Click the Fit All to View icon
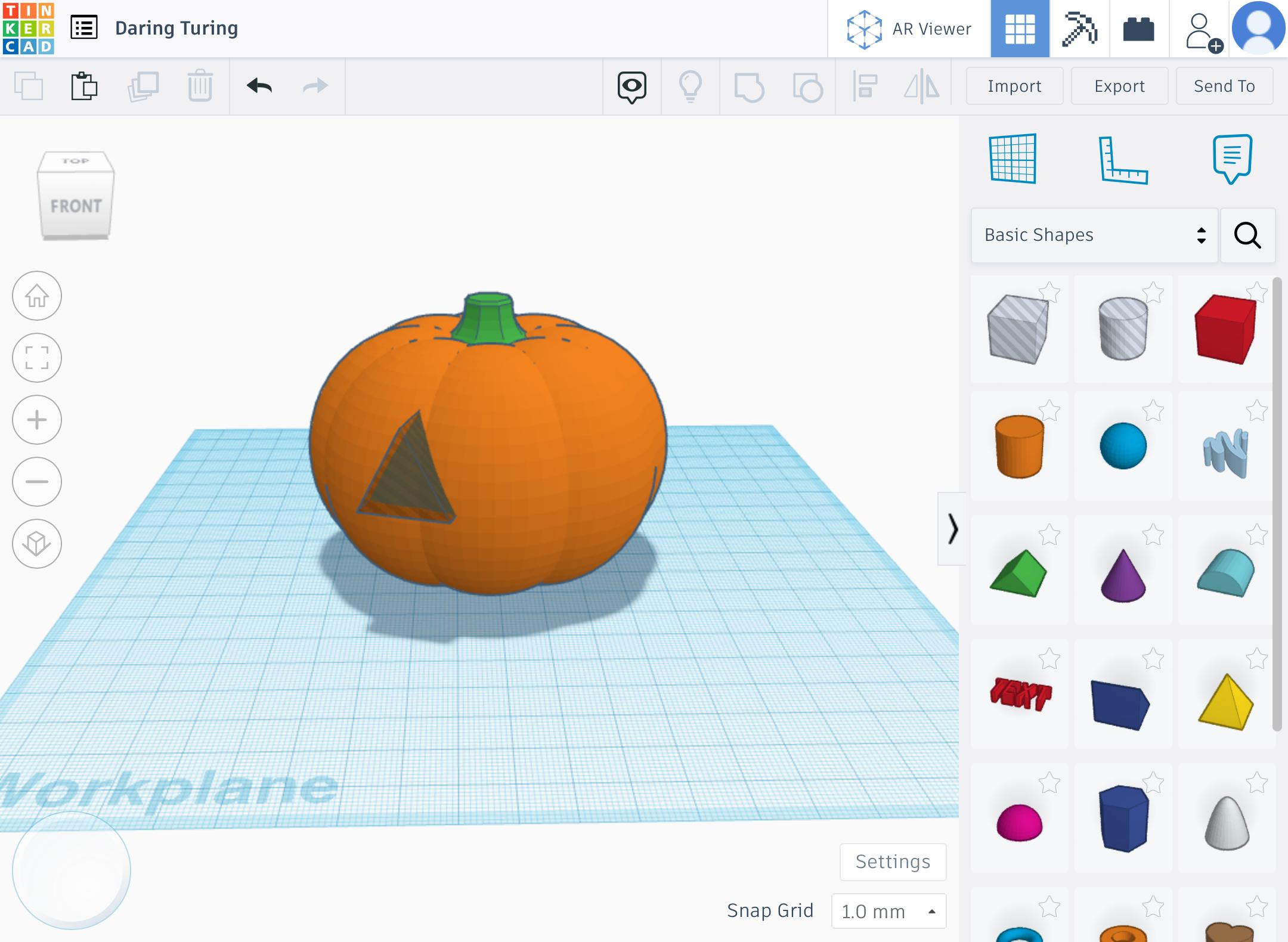 37,358
